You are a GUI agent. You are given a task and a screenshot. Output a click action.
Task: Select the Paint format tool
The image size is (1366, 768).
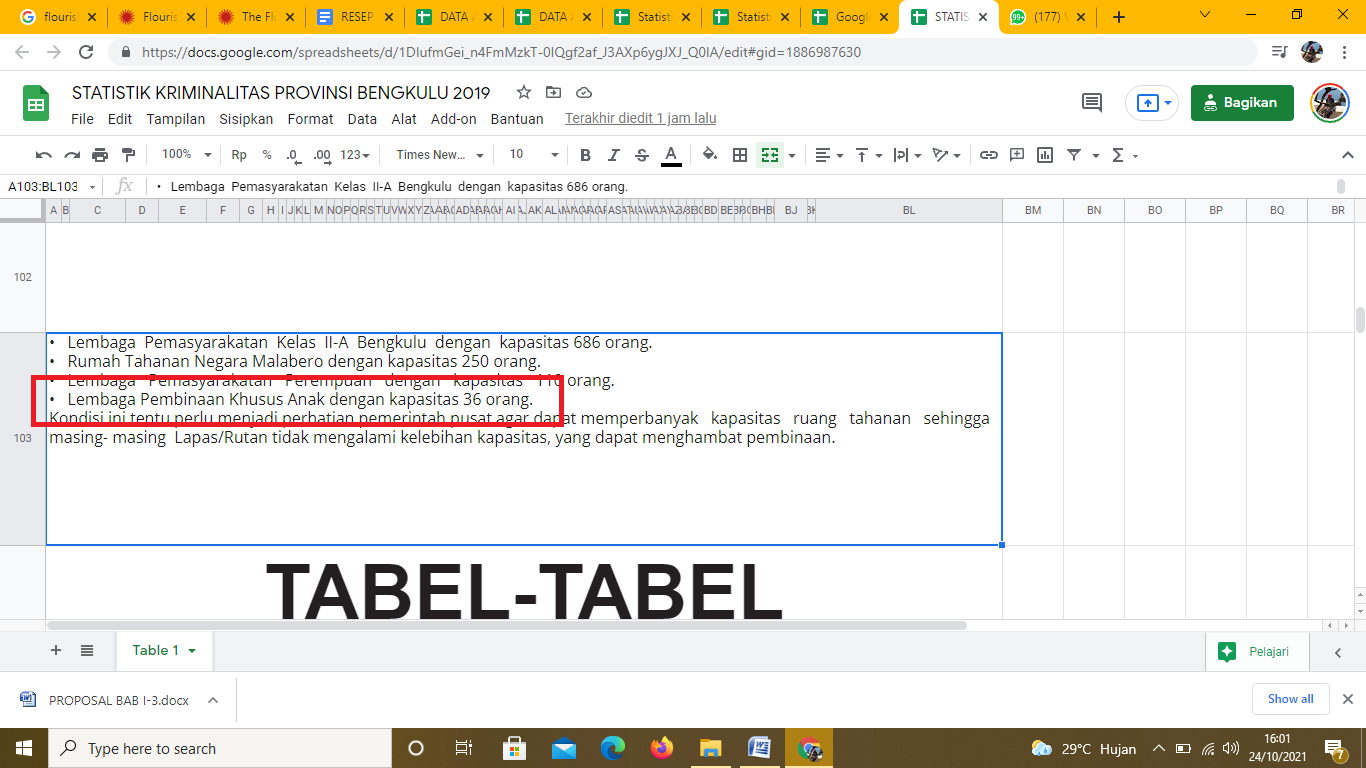(x=128, y=155)
